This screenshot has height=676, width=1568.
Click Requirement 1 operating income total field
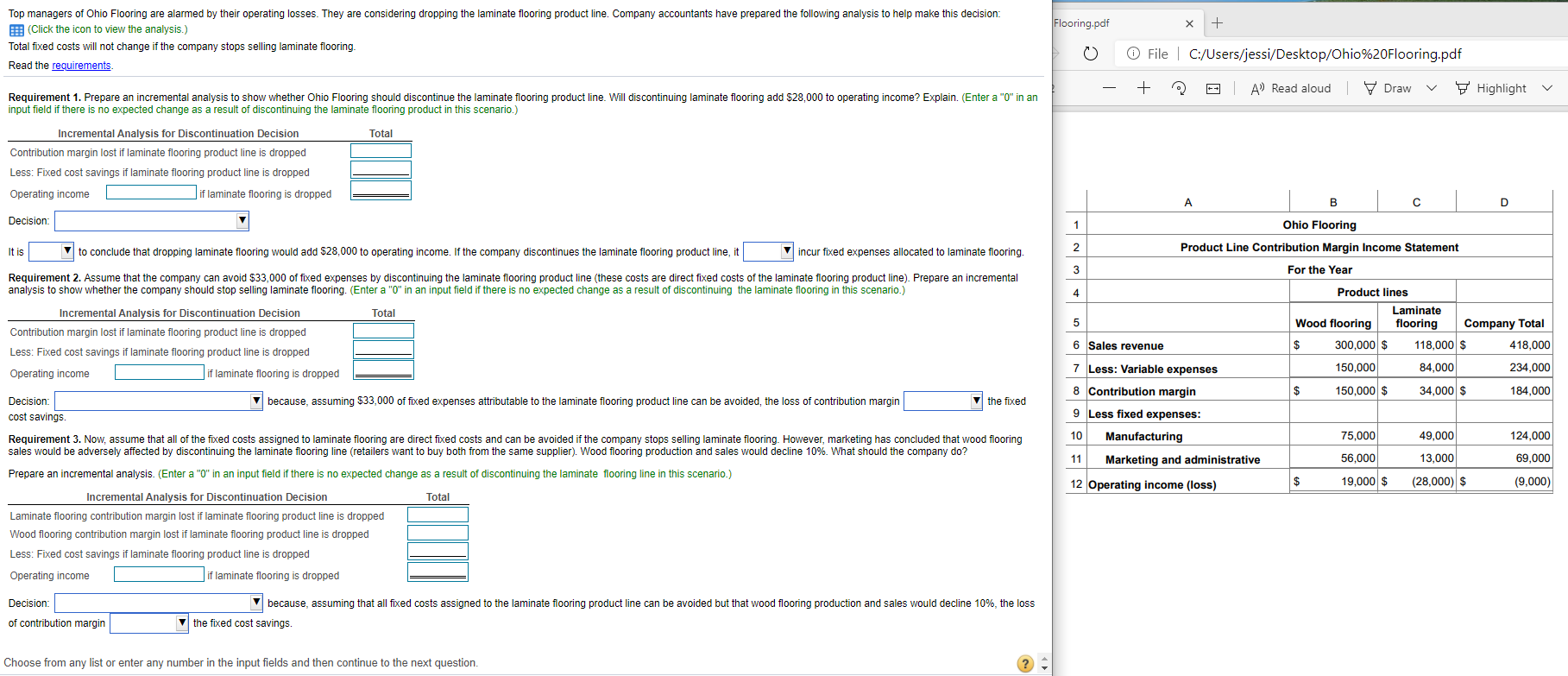coord(381,190)
